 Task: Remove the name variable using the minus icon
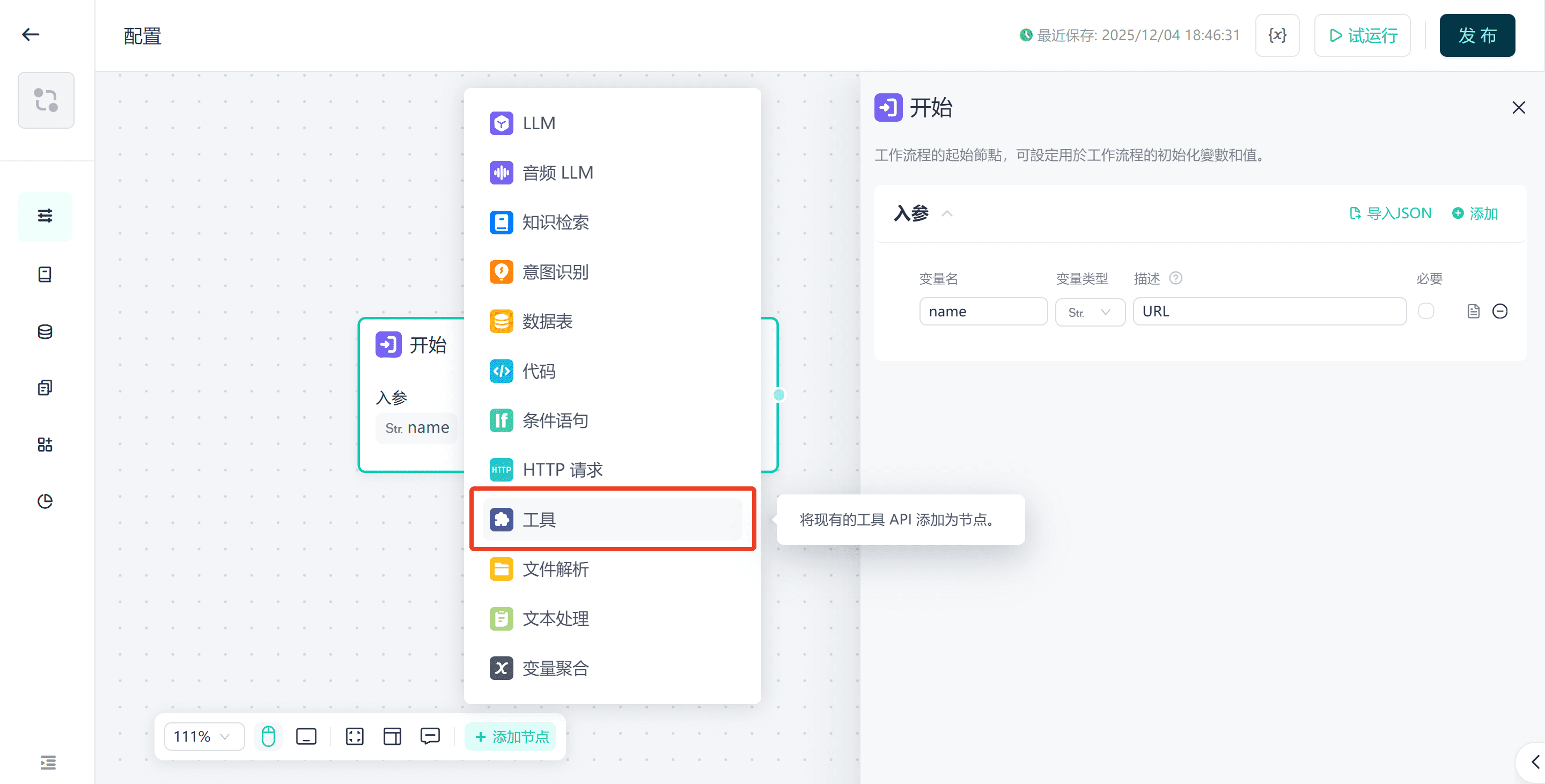click(x=1500, y=311)
